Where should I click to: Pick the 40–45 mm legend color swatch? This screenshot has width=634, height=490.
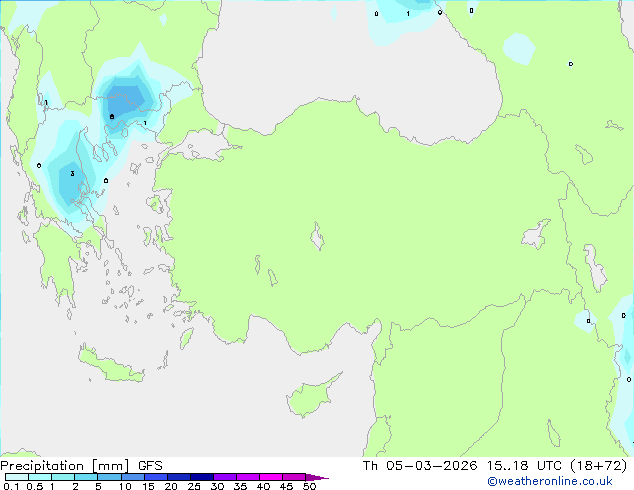click(271, 477)
